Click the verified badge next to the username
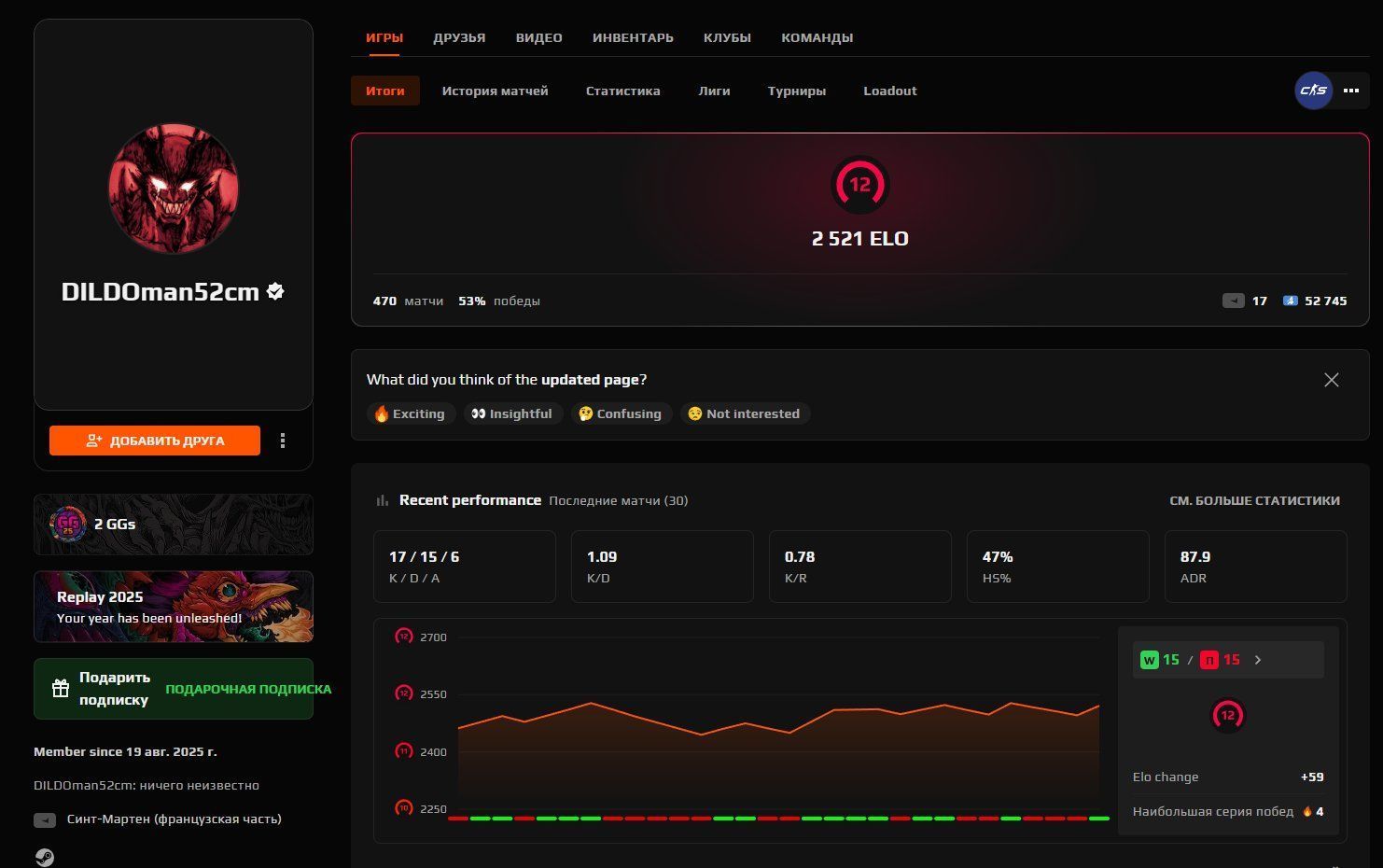The image size is (1383, 868). (275, 291)
